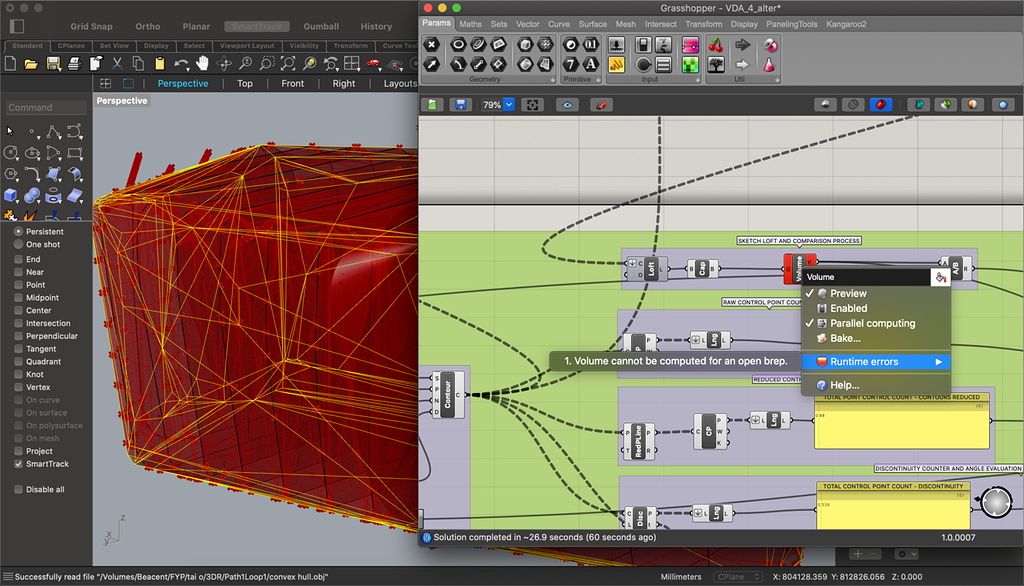Select the Contour component on canvas
Screen dimensions: 1024x586
tap(447, 393)
